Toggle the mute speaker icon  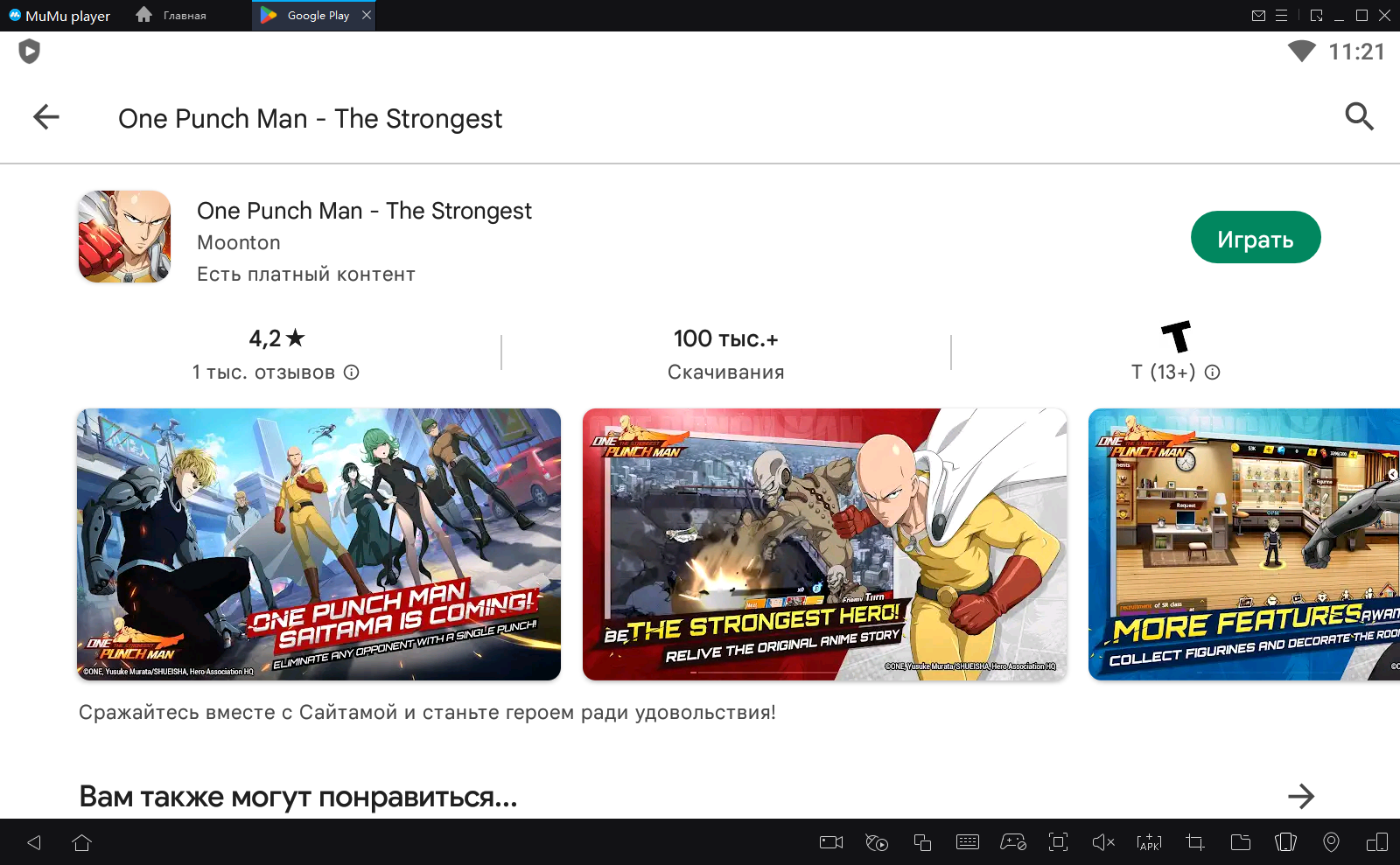1102,842
